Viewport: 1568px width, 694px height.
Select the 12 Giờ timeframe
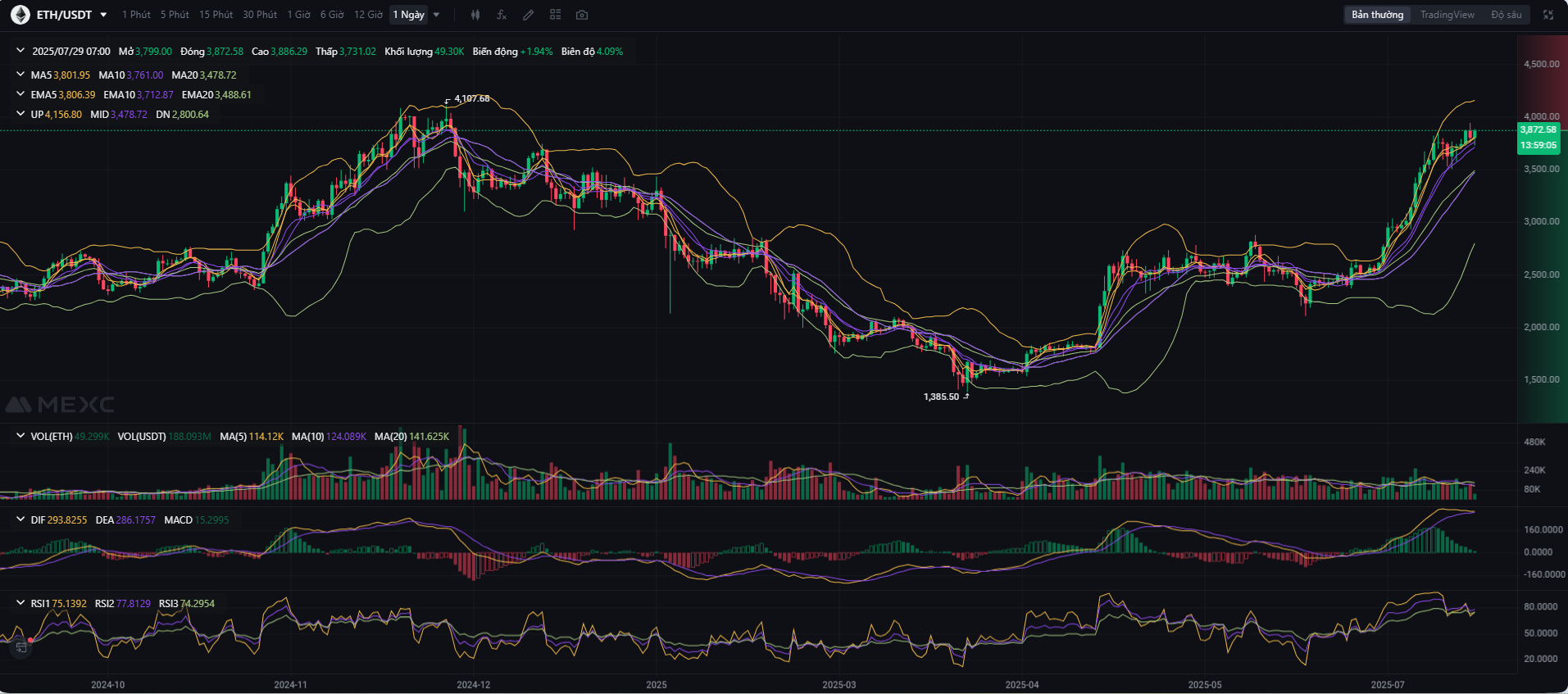368,15
